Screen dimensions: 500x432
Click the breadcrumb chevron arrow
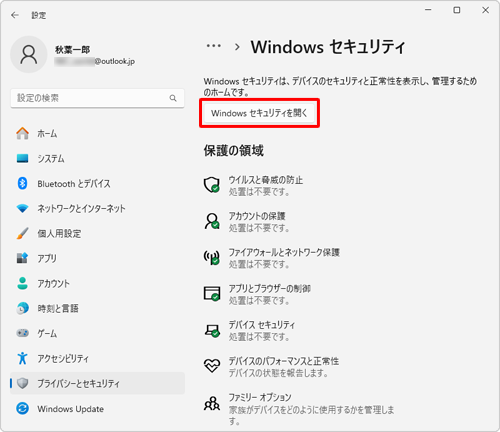click(237, 47)
